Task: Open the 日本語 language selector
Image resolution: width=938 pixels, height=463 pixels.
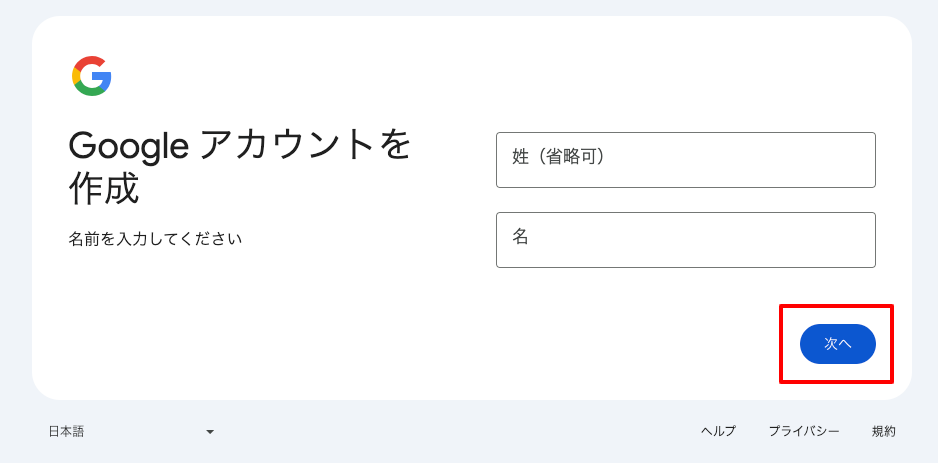Action: point(132,431)
